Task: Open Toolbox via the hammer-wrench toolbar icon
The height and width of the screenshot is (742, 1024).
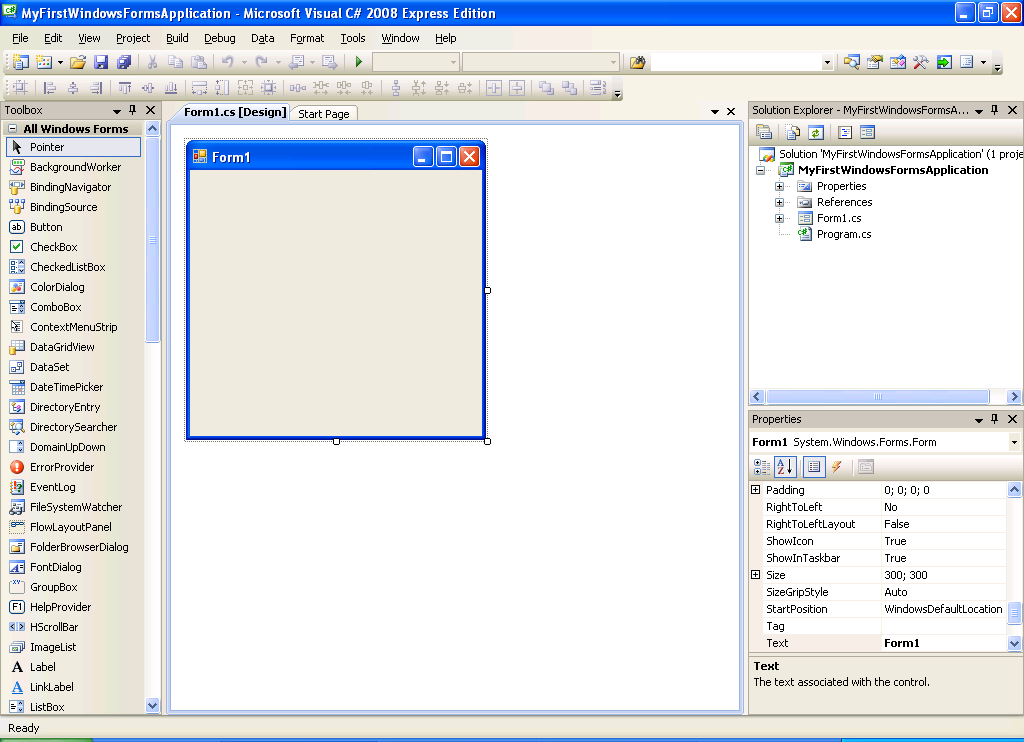Action: point(921,62)
